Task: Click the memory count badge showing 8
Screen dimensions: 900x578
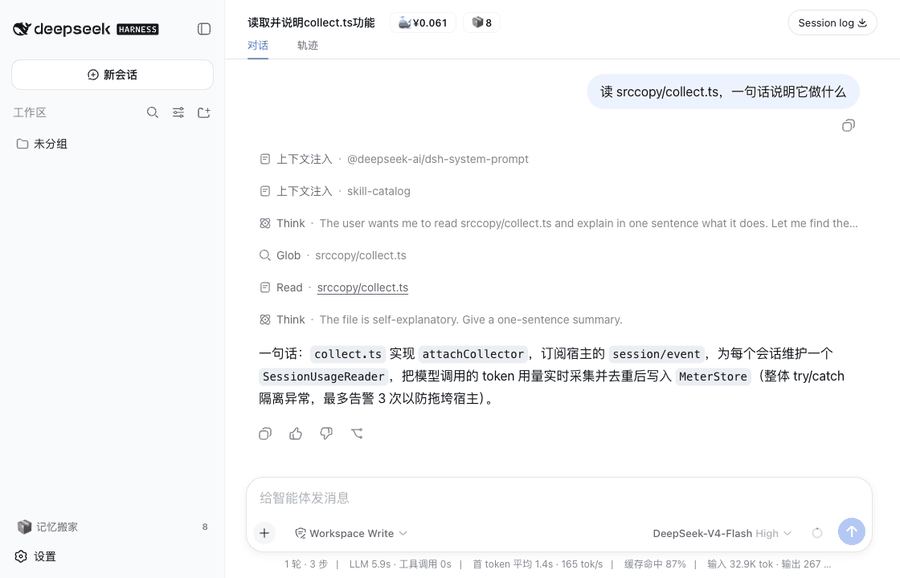Action: pyautogui.click(x=482, y=23)
